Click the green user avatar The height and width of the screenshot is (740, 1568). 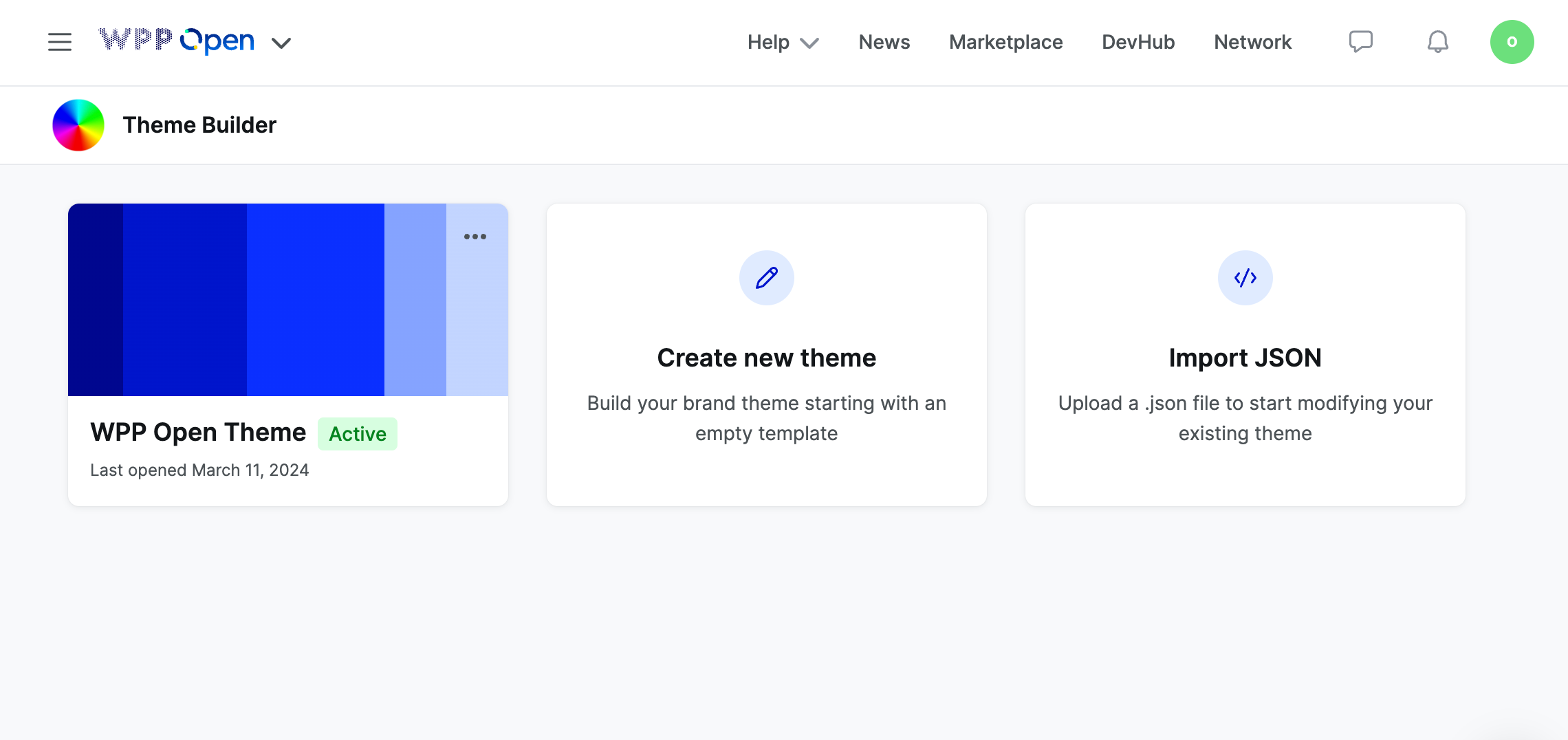1511,41
